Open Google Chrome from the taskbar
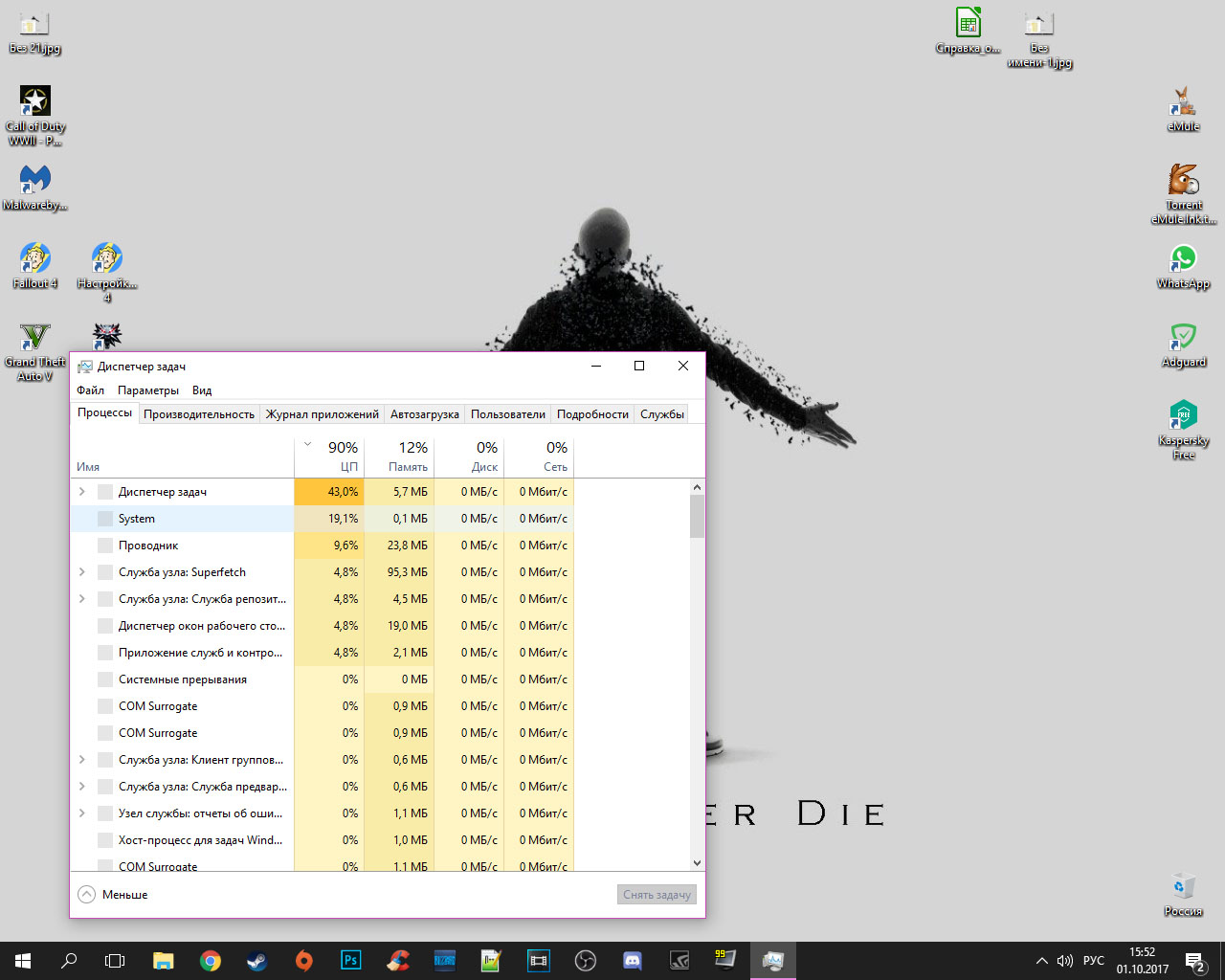1225x980 pixels. tap(210, 961)
